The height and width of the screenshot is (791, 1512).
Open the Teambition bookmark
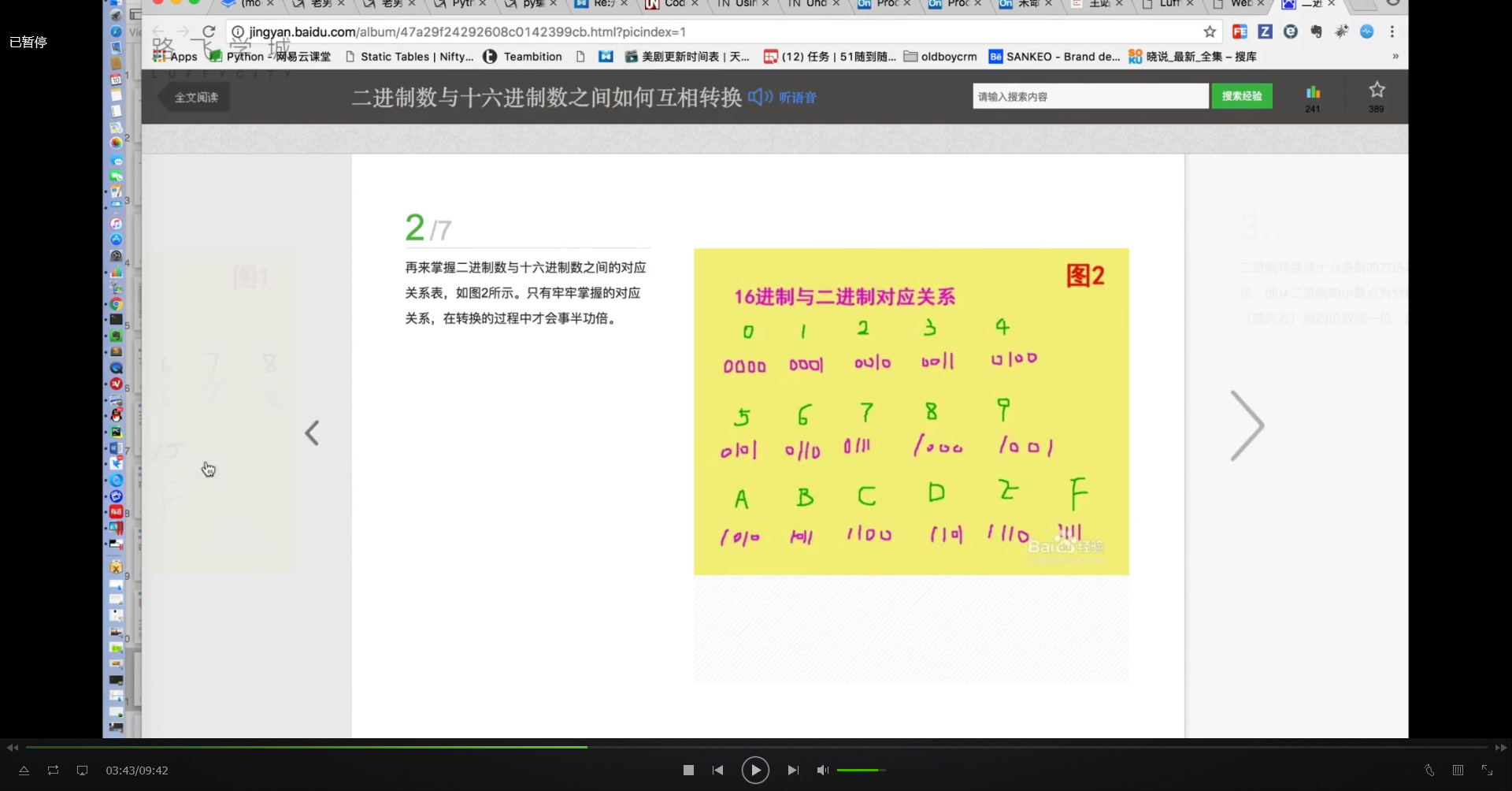[523, 57]
